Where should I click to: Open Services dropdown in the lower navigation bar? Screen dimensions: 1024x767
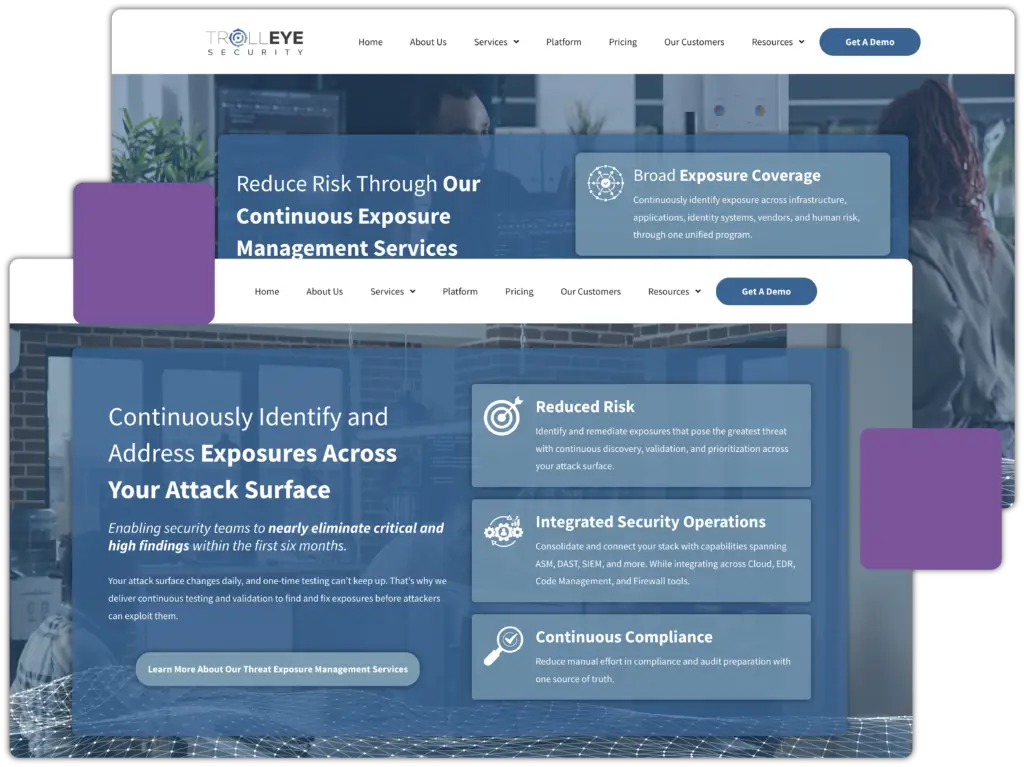[392, 292]
